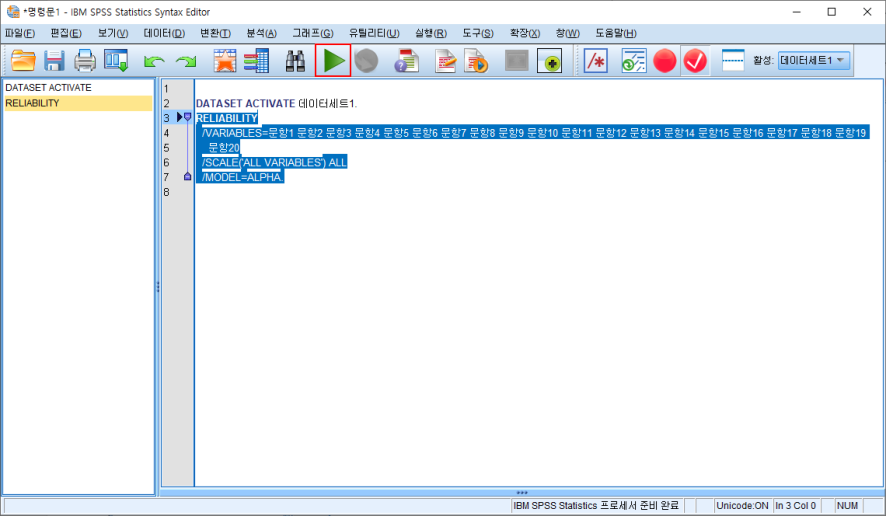Open the 보기(V) menu

pyautogui.click(x=113, y=33)
